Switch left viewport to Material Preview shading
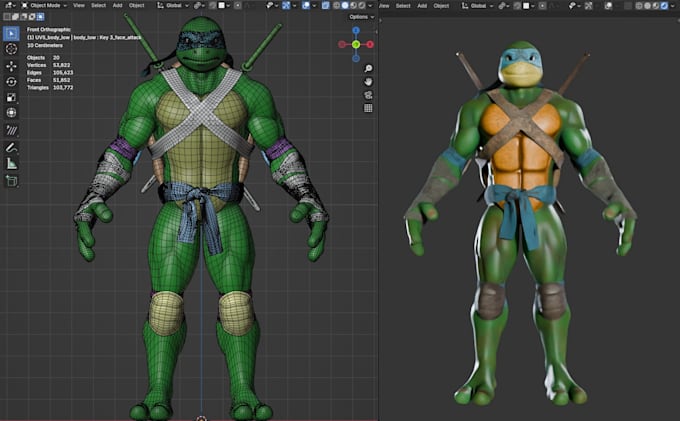 (x=353, y=5)
